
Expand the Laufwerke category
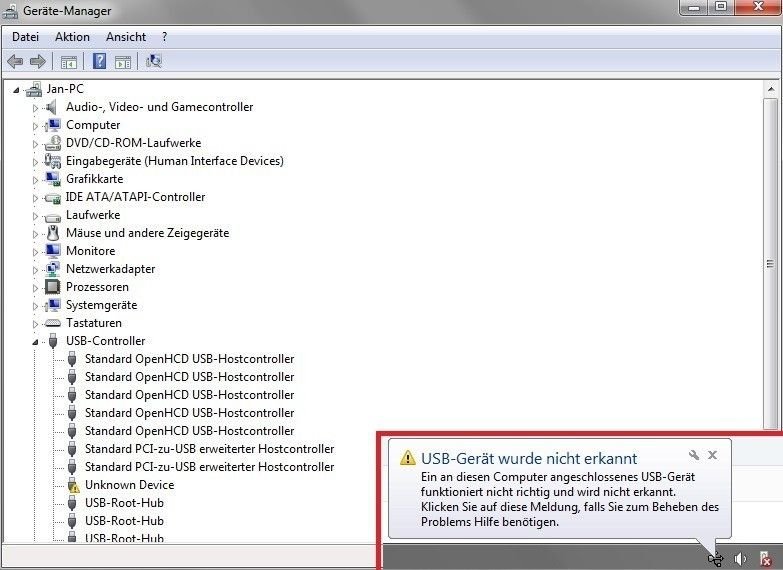pyautogui.click(x=35, y=216)
